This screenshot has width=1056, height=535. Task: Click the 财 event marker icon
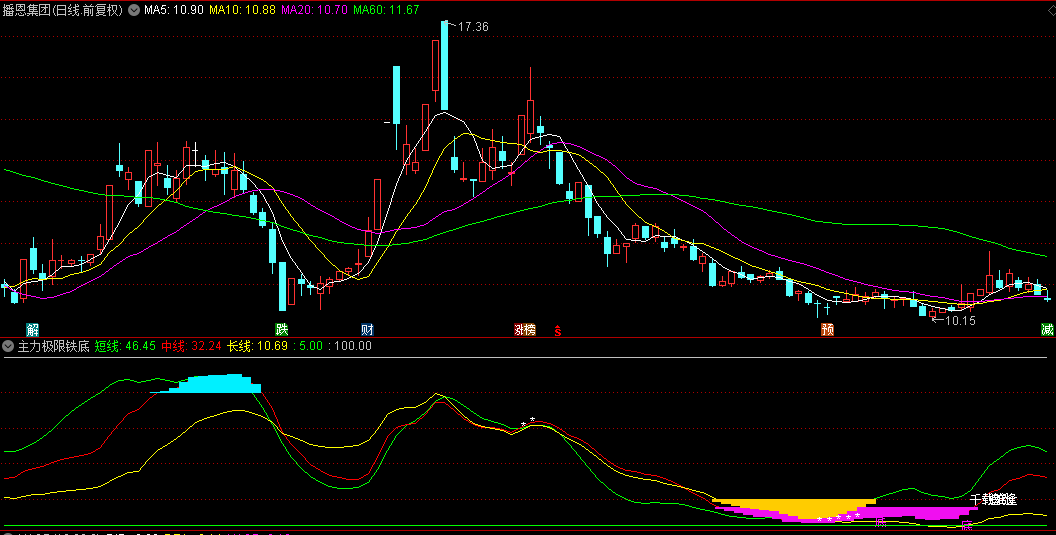click(367, 329)
